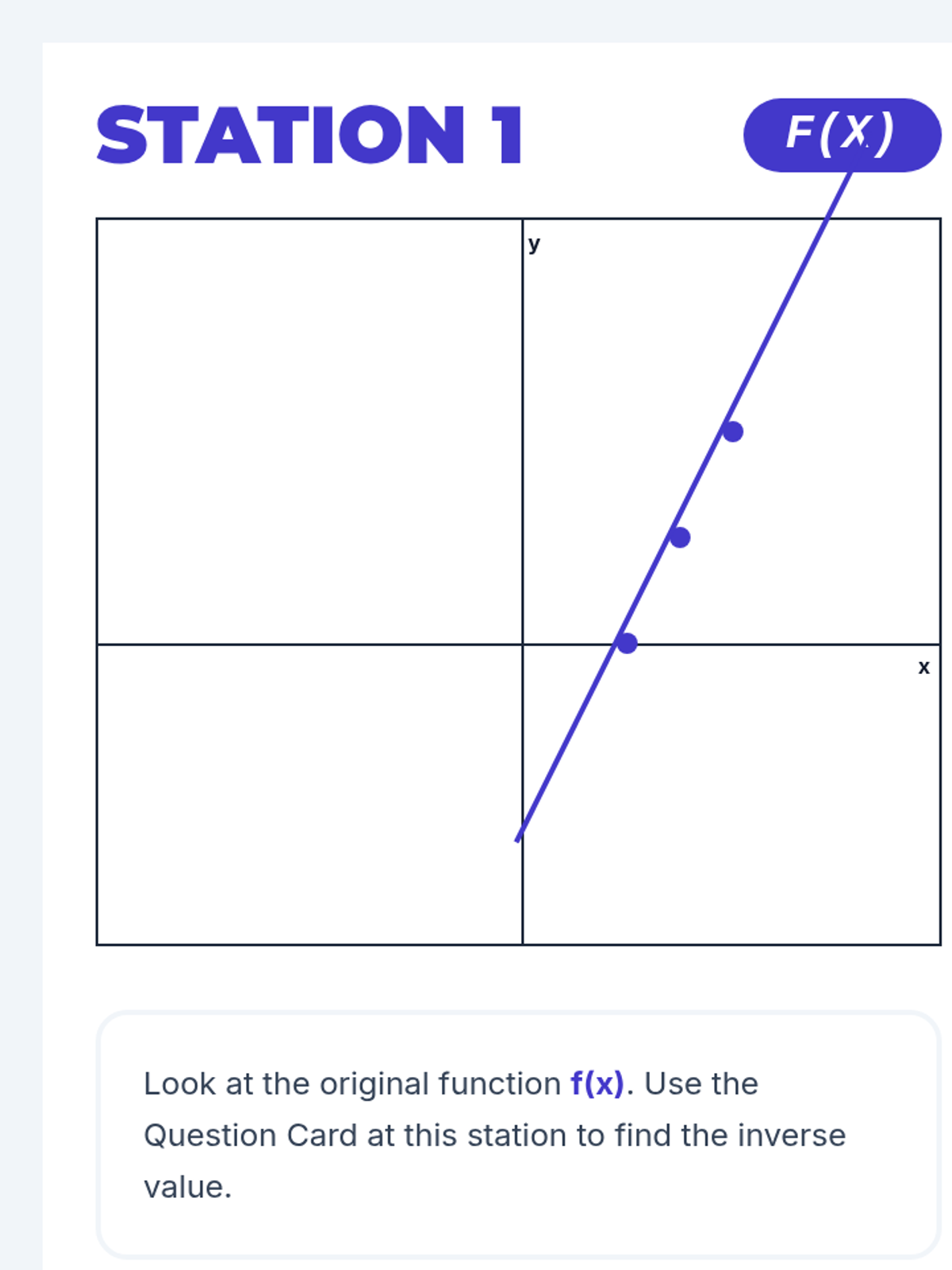The width and height of the screenshot is (952, 1270).
Task: Click the line's lower end at the y-axis
Action: (520, 835)
